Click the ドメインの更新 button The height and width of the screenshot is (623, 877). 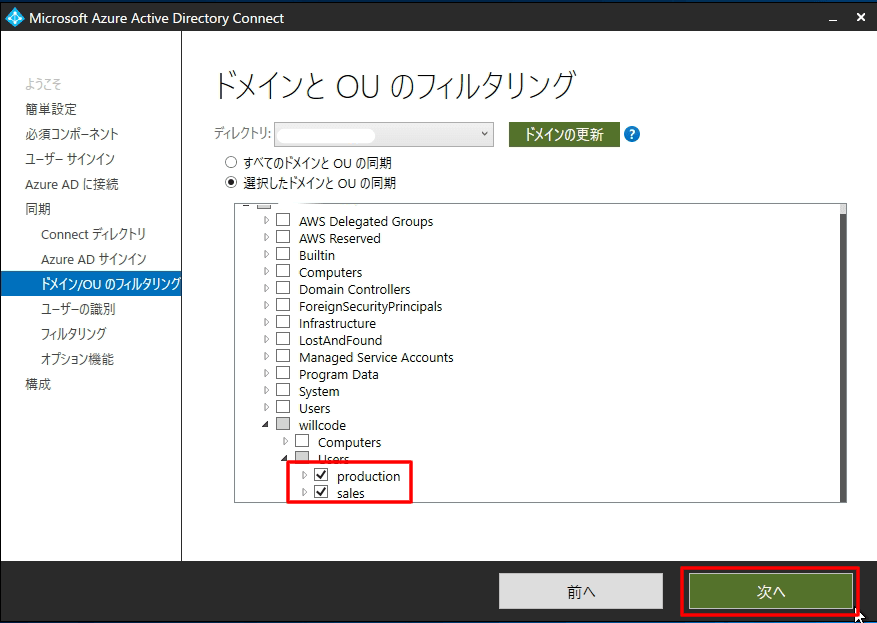564,134
